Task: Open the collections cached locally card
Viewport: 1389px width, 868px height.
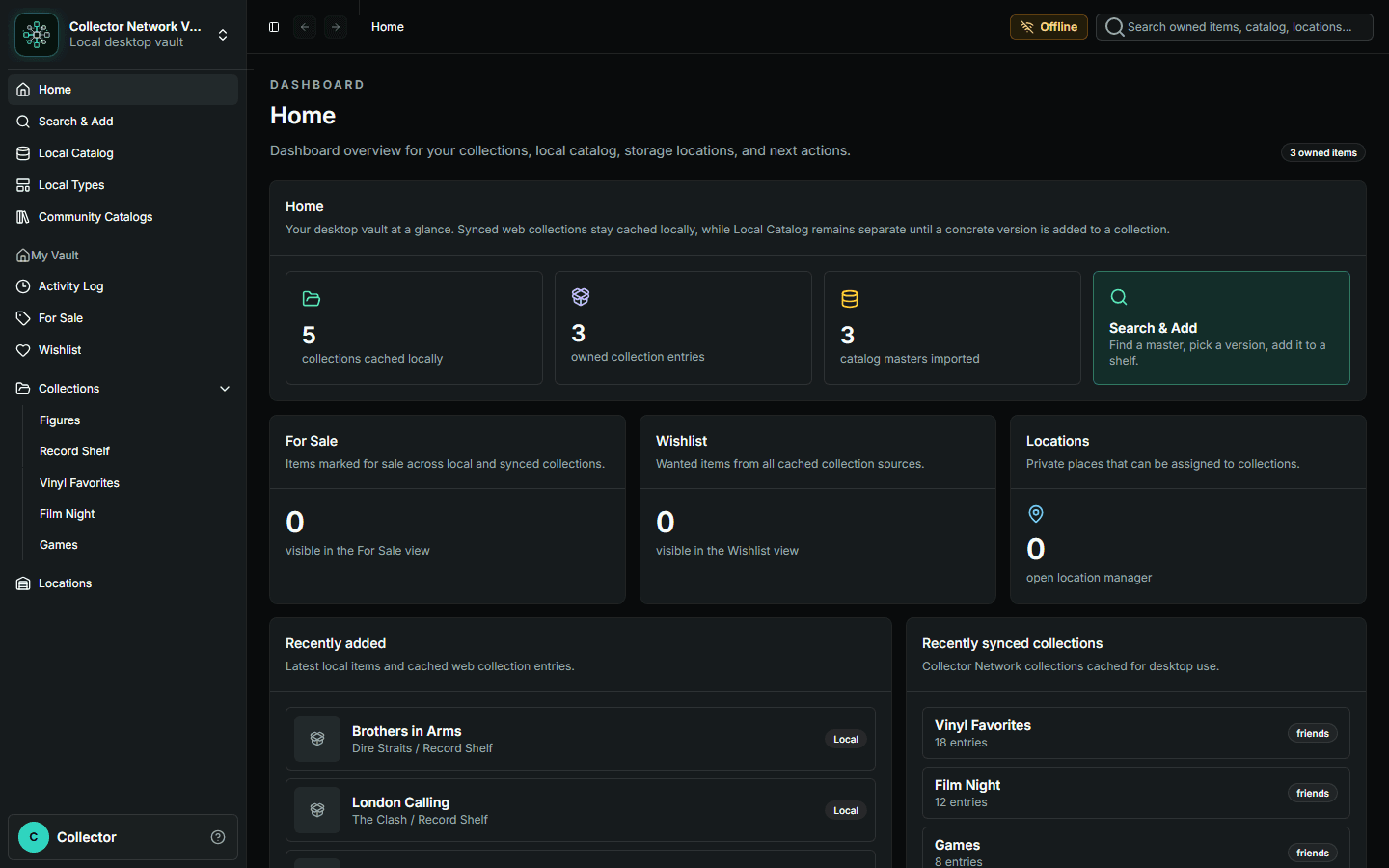Action: (414, 328)
